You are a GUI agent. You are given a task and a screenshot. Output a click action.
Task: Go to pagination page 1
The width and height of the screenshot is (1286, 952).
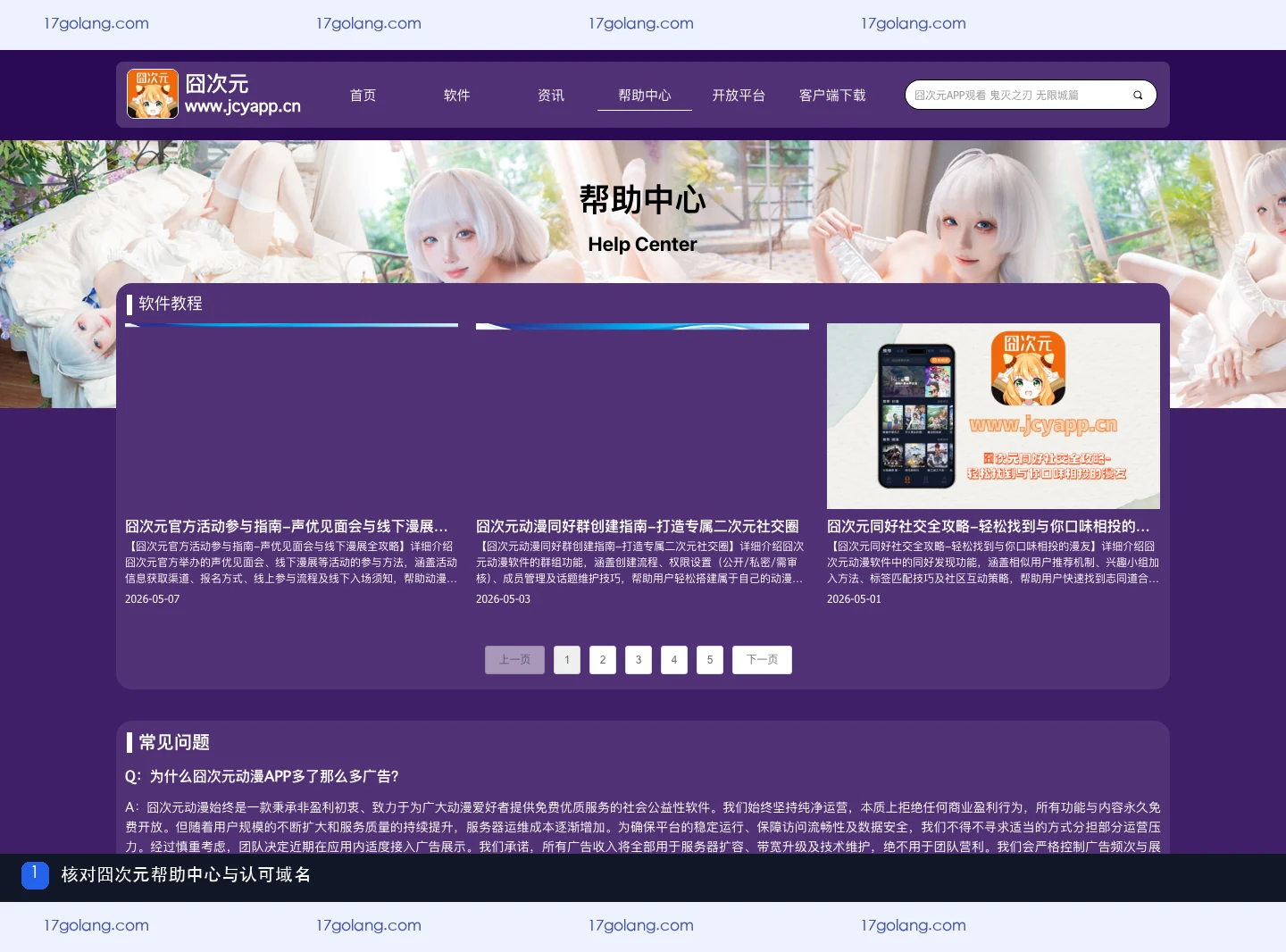[x=567, y=660]
